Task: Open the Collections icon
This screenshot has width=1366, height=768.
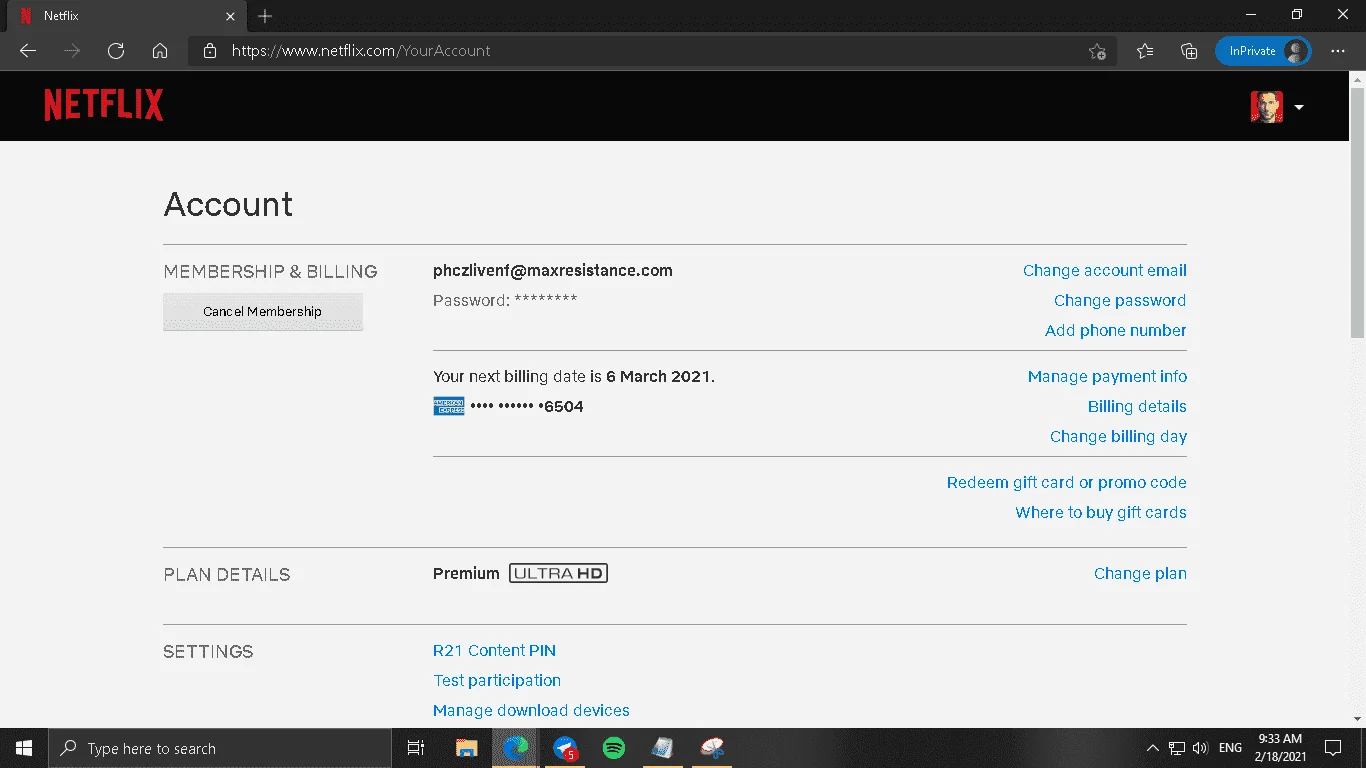Action: click(x=1189, y=51)
